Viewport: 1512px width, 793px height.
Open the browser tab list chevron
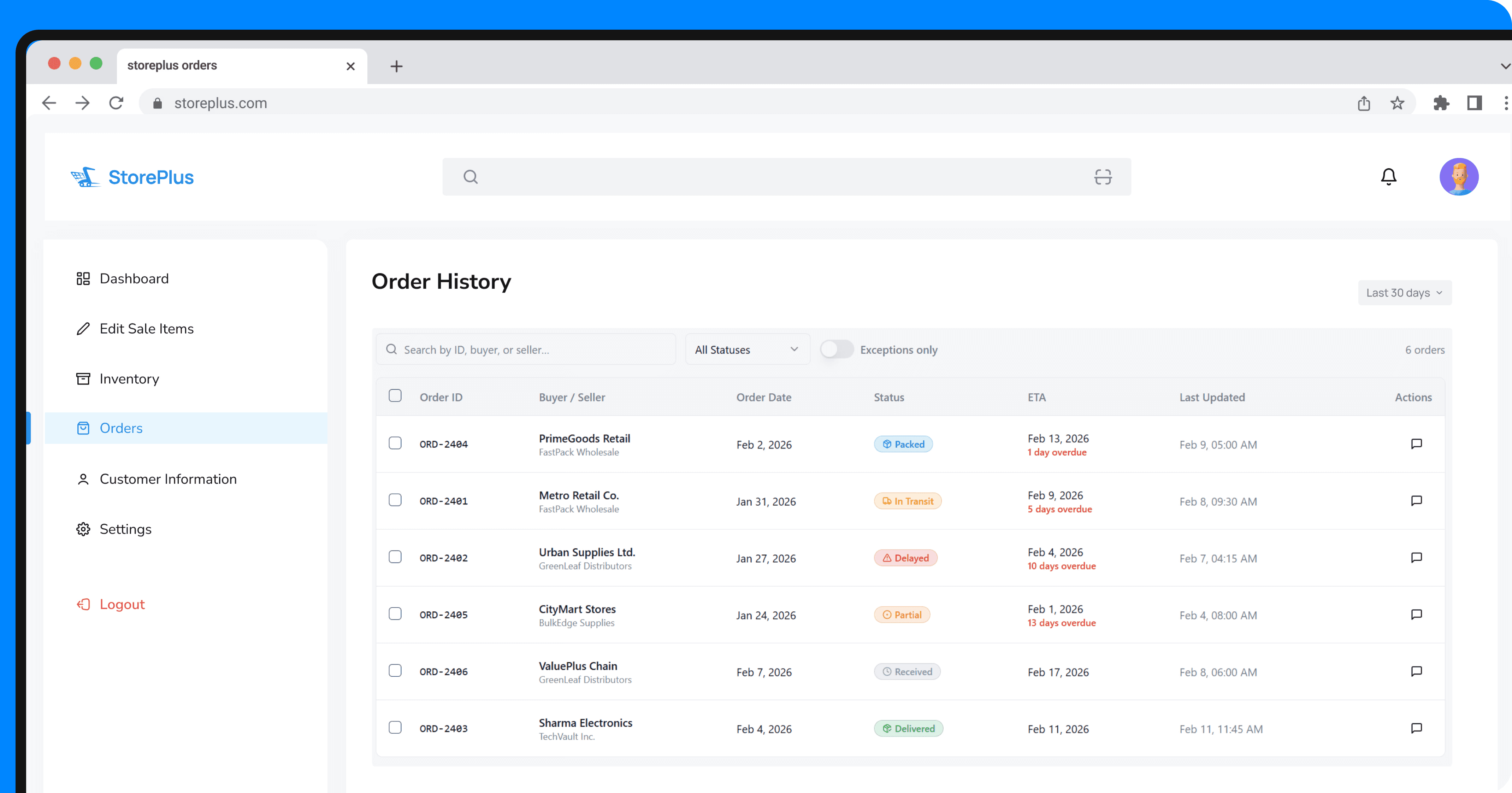(1505, 66)
